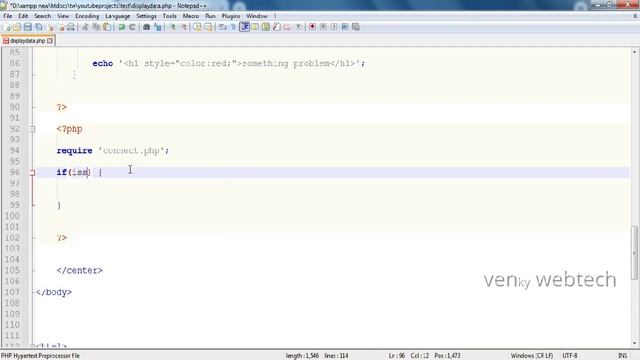Click the Open file toolbar icon

pyautogui.click(x=17, y=27)
